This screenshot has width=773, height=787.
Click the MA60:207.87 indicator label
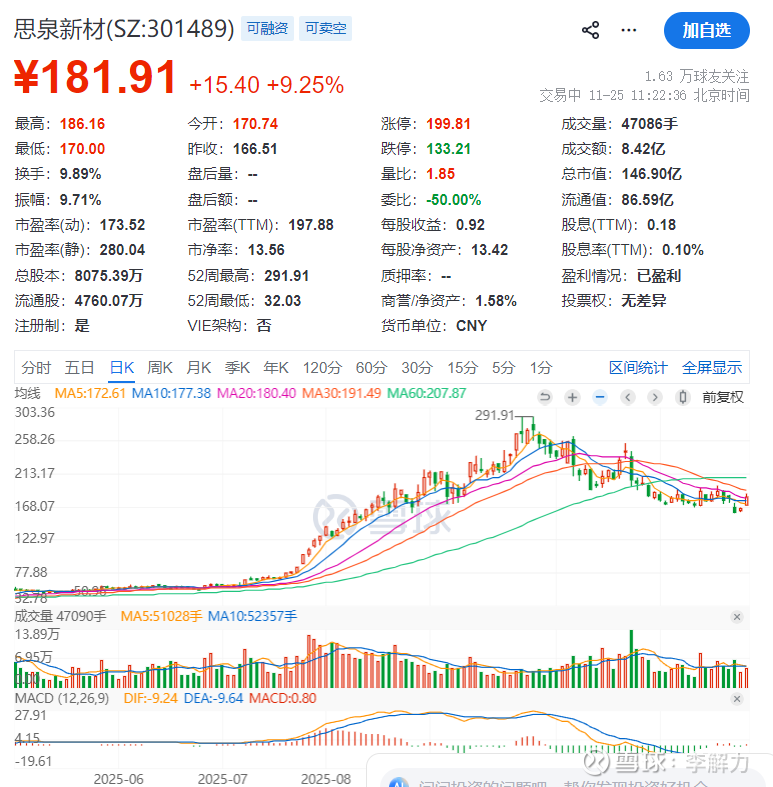coord(427,393)
